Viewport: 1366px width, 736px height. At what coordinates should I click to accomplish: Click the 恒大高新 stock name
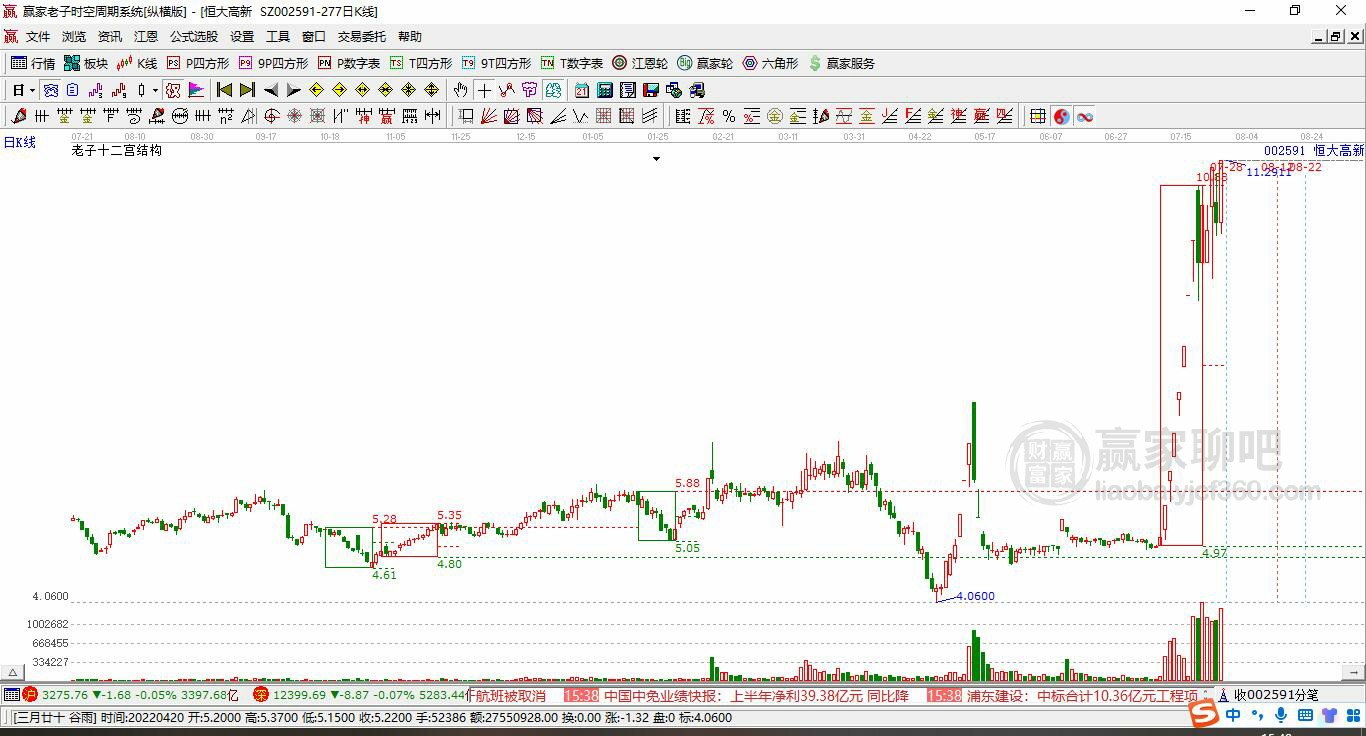1338,151
